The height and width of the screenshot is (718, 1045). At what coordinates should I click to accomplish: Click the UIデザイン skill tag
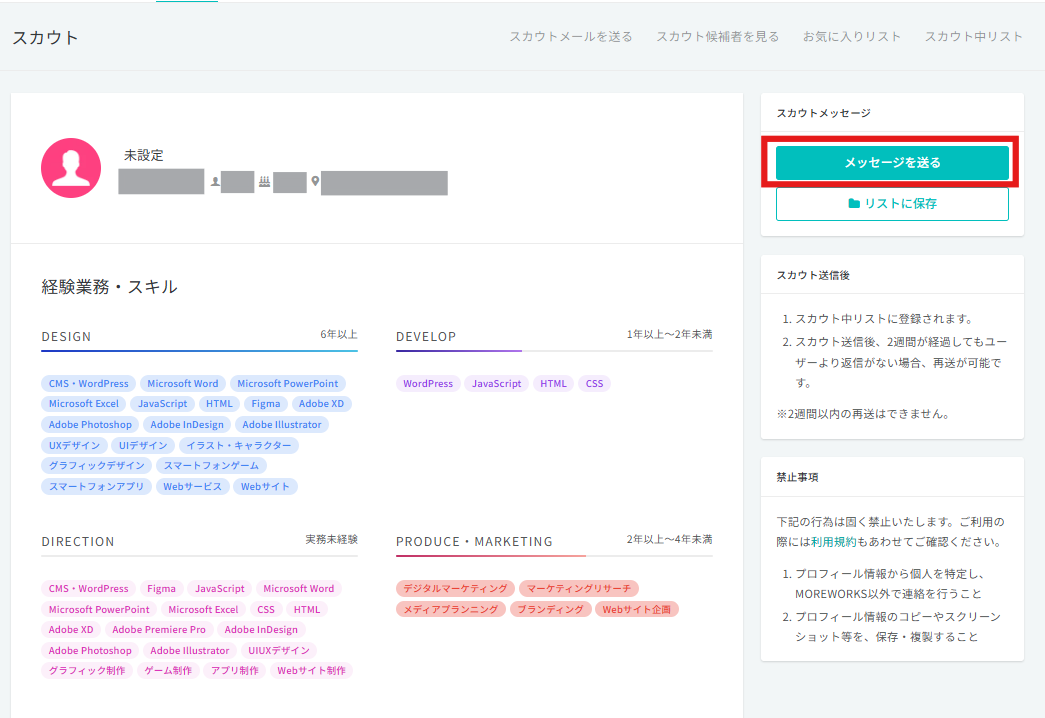pos(143,445)
